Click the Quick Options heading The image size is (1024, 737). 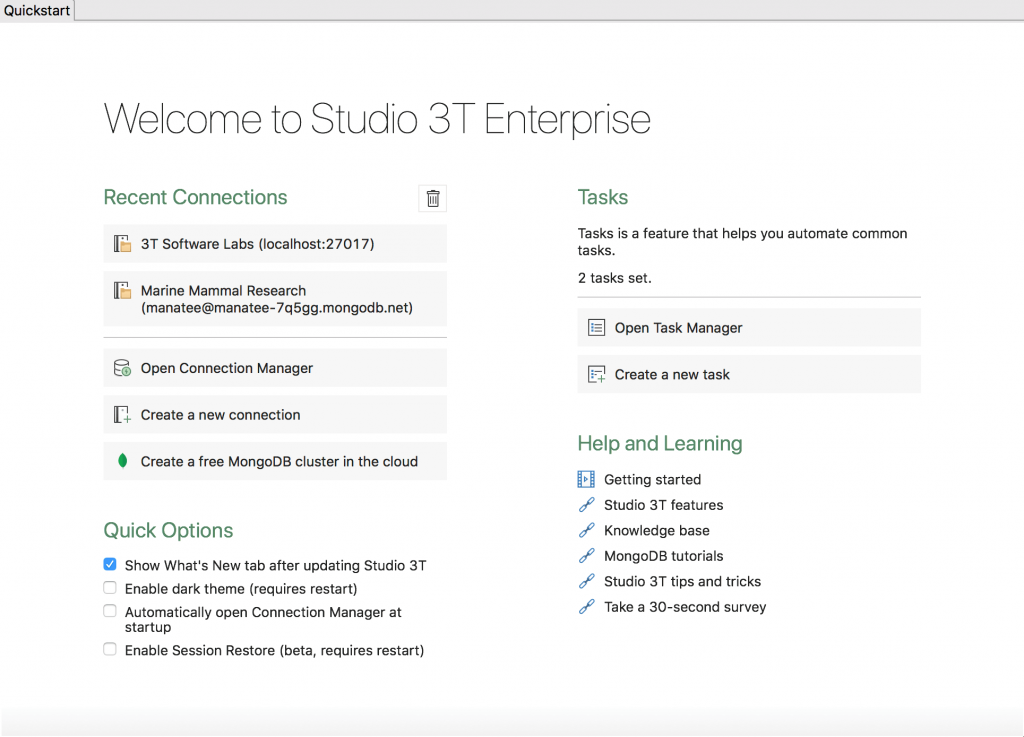click(x=168, y=530)
